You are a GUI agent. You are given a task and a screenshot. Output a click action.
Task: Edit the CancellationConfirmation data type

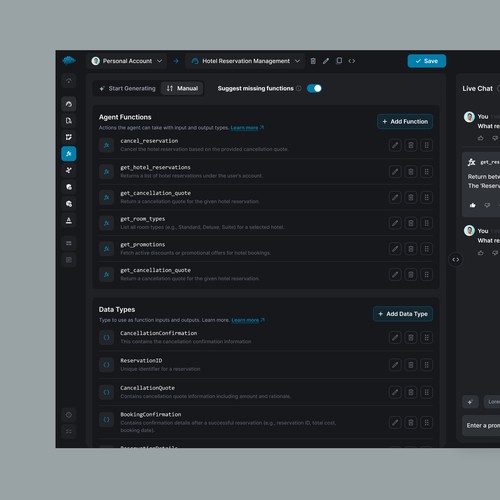click(395, 338)
